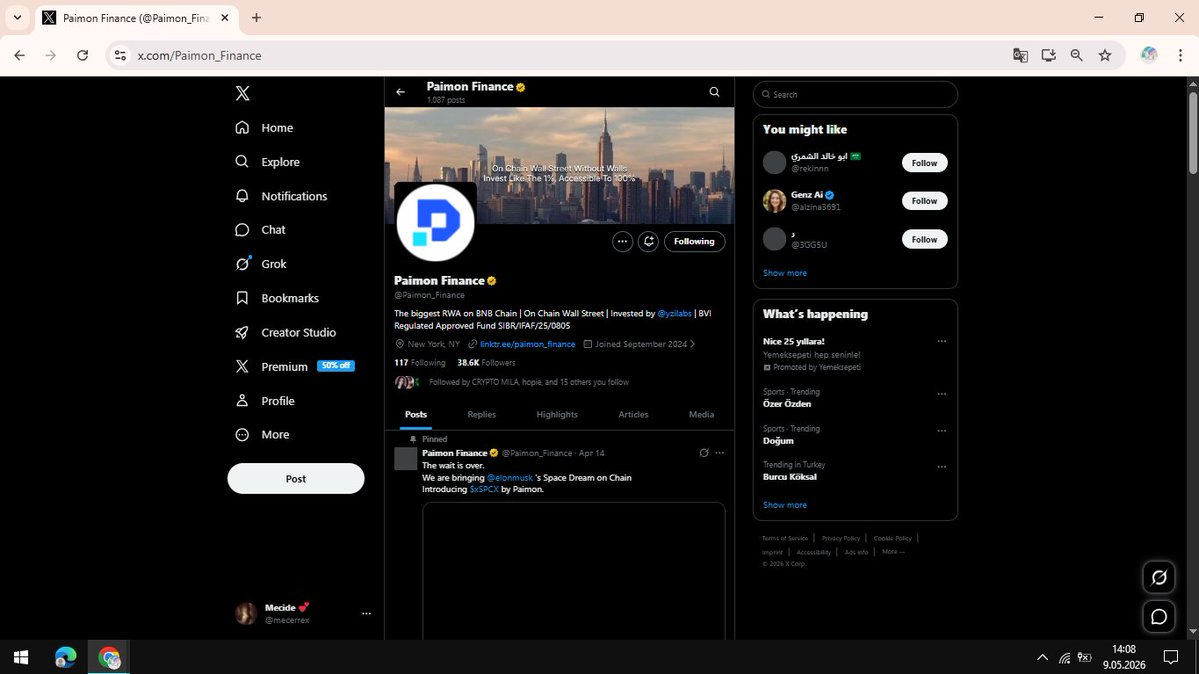Open profile more options (three dots) button

[x=622, y=242]
